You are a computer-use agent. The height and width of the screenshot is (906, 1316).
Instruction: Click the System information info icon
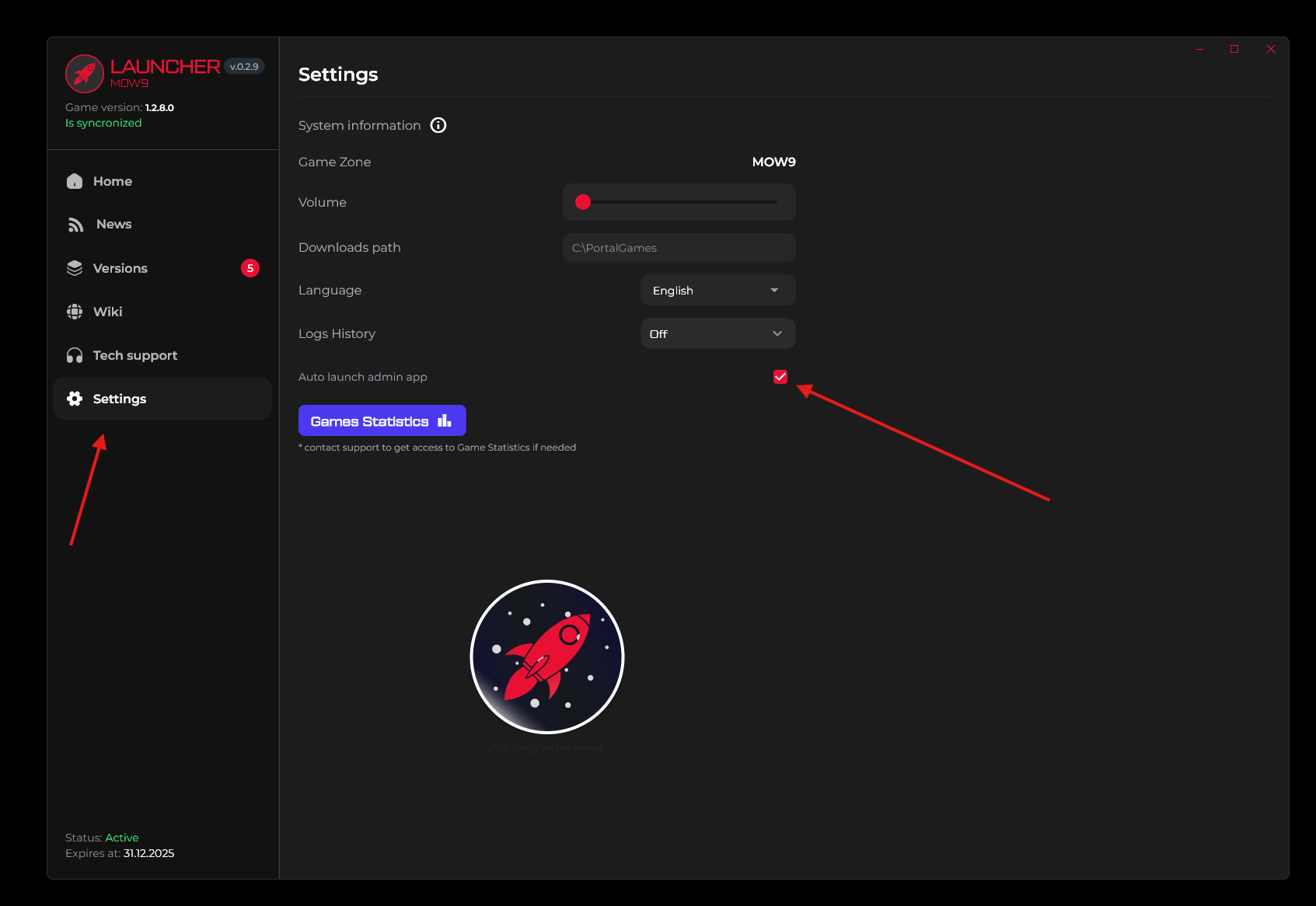pyautogui.click(x=438, y=125)
